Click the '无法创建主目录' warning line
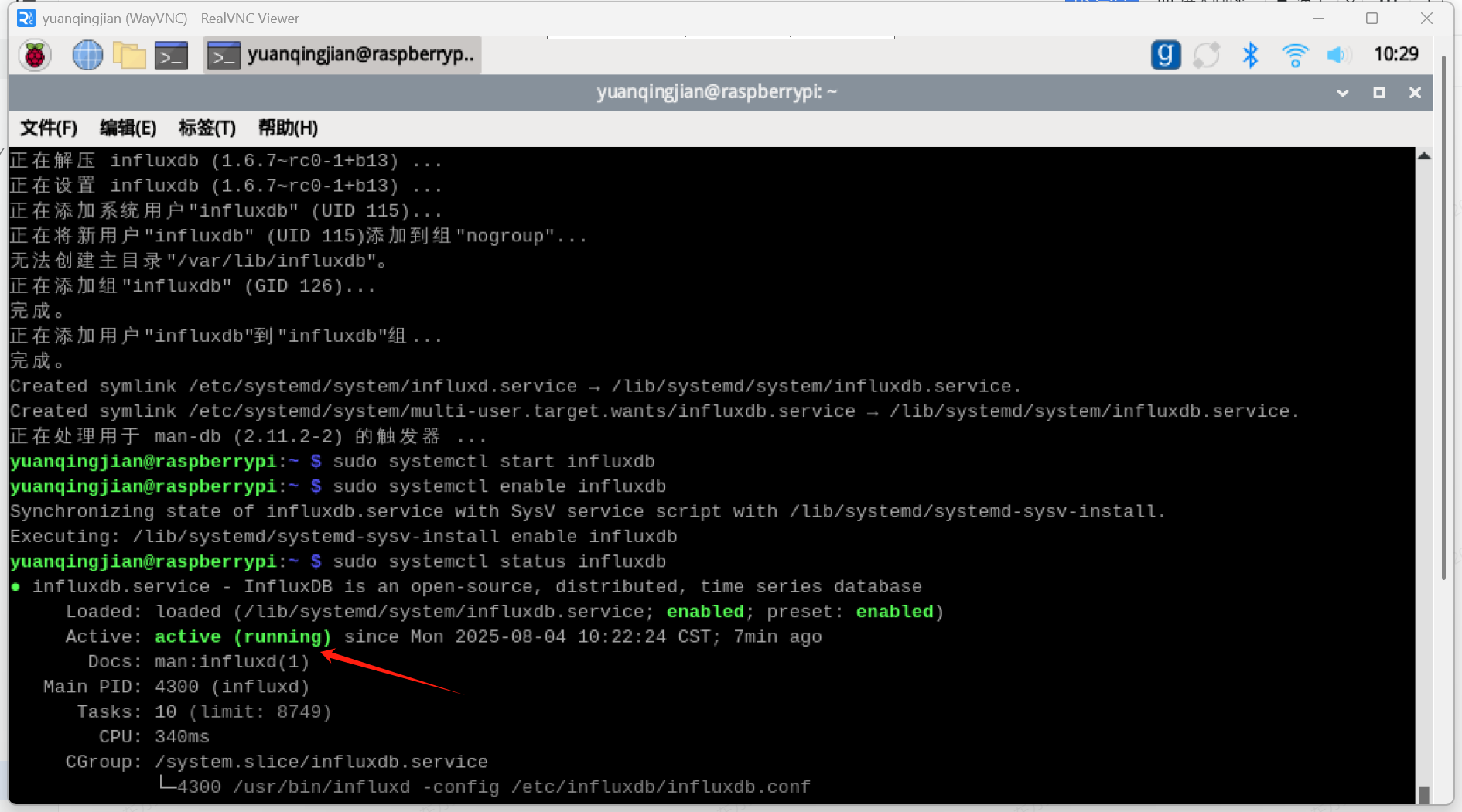This screenshot has width=1462, height=812. click(x=198, y=261)
